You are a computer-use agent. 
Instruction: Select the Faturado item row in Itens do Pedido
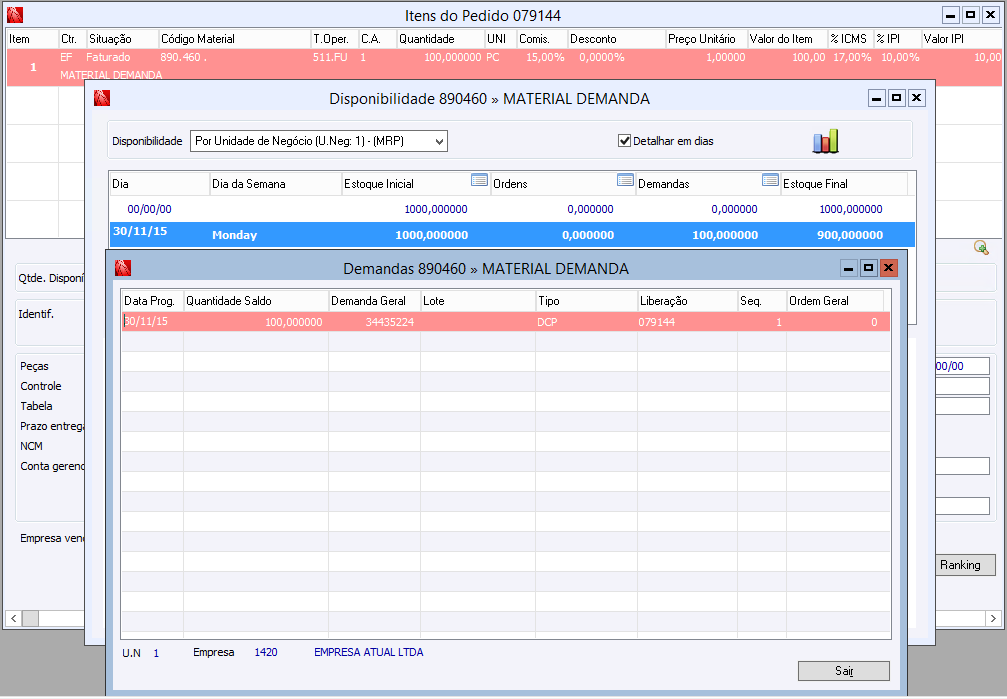coord(504,67)
